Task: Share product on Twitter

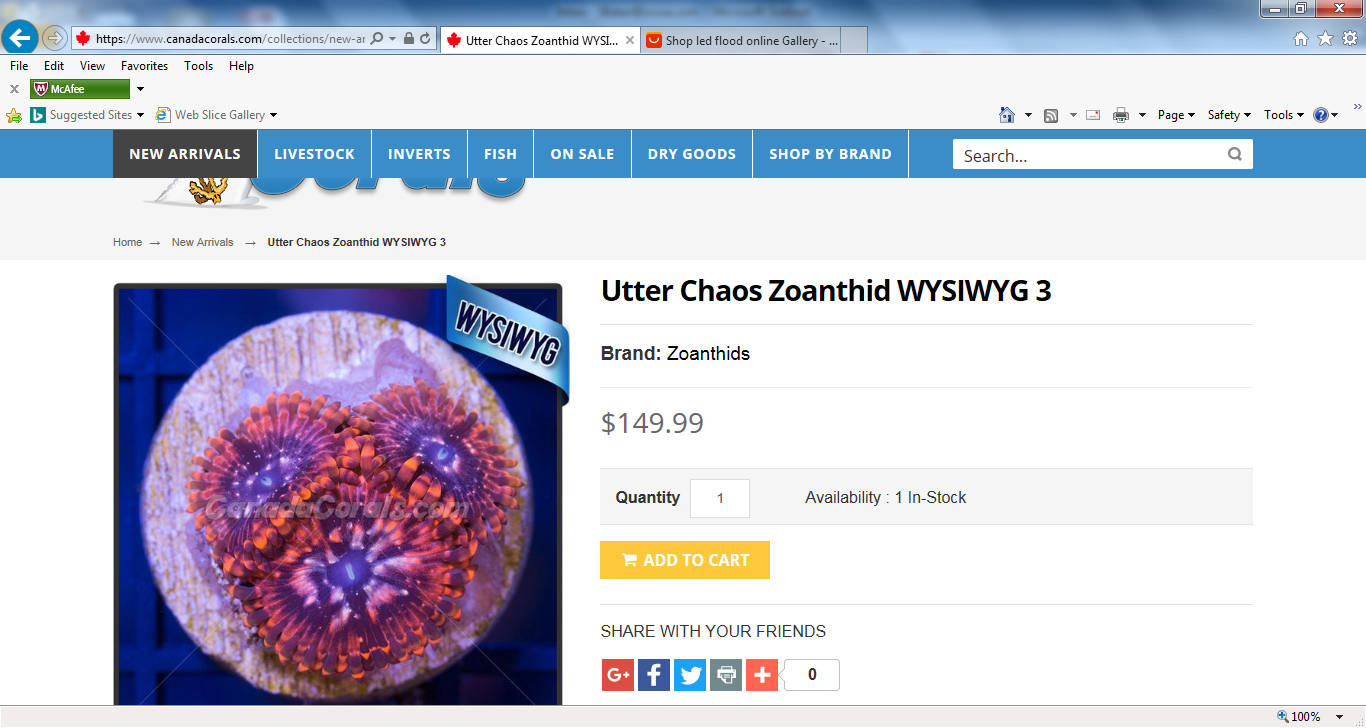Action: pos(689,675)
